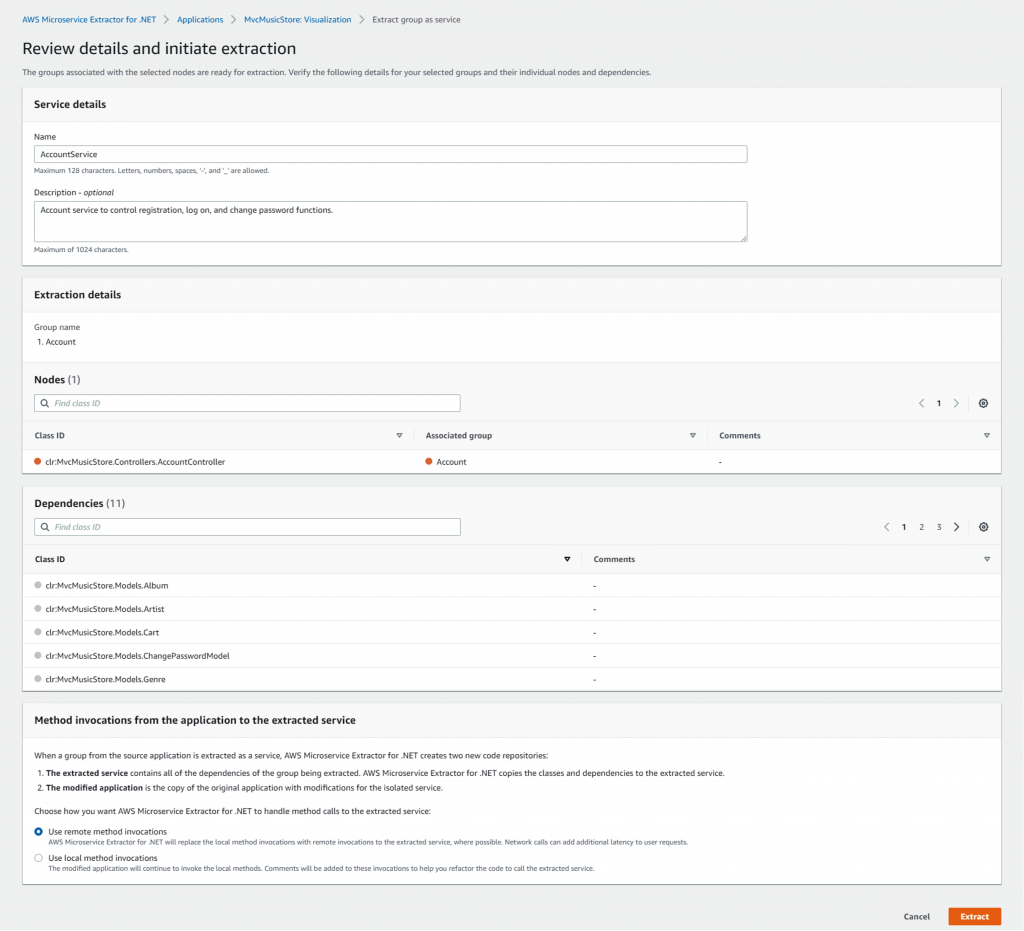Click the magnifier icon in Dependencies search box
The image size is (1024, 931).
[44, 526]
